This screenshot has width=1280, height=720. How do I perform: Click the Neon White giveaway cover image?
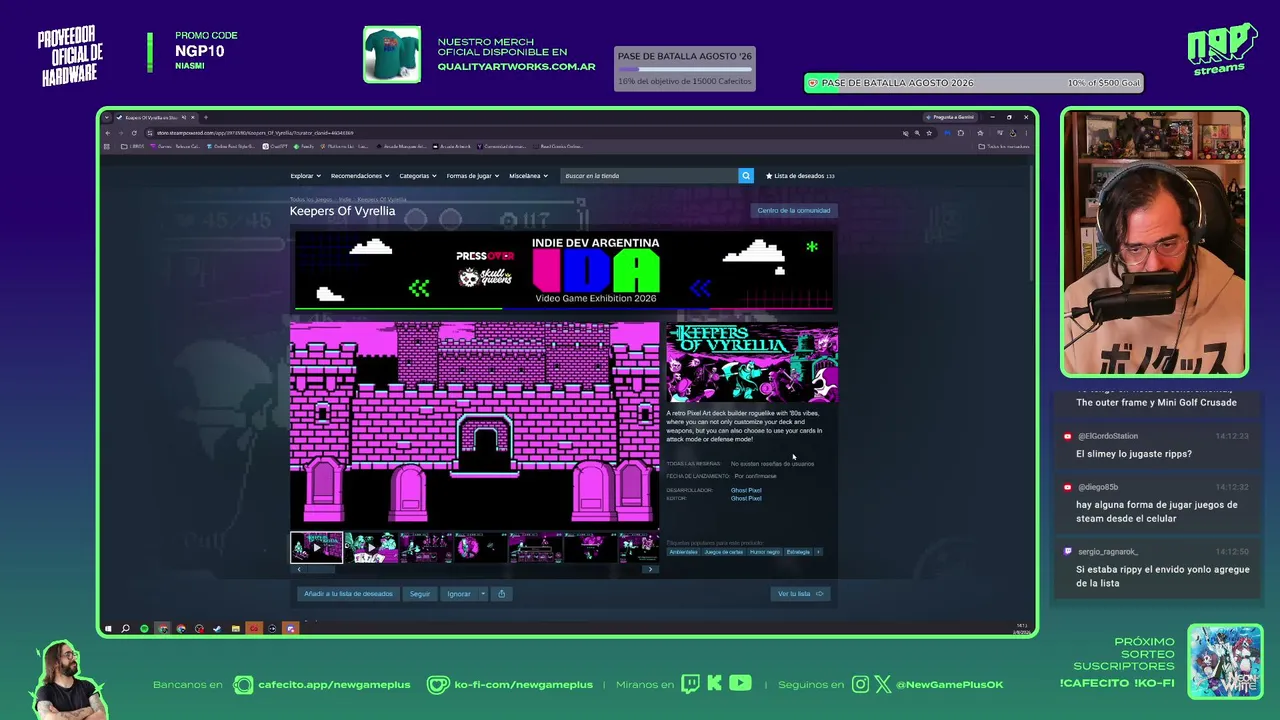1225,661
